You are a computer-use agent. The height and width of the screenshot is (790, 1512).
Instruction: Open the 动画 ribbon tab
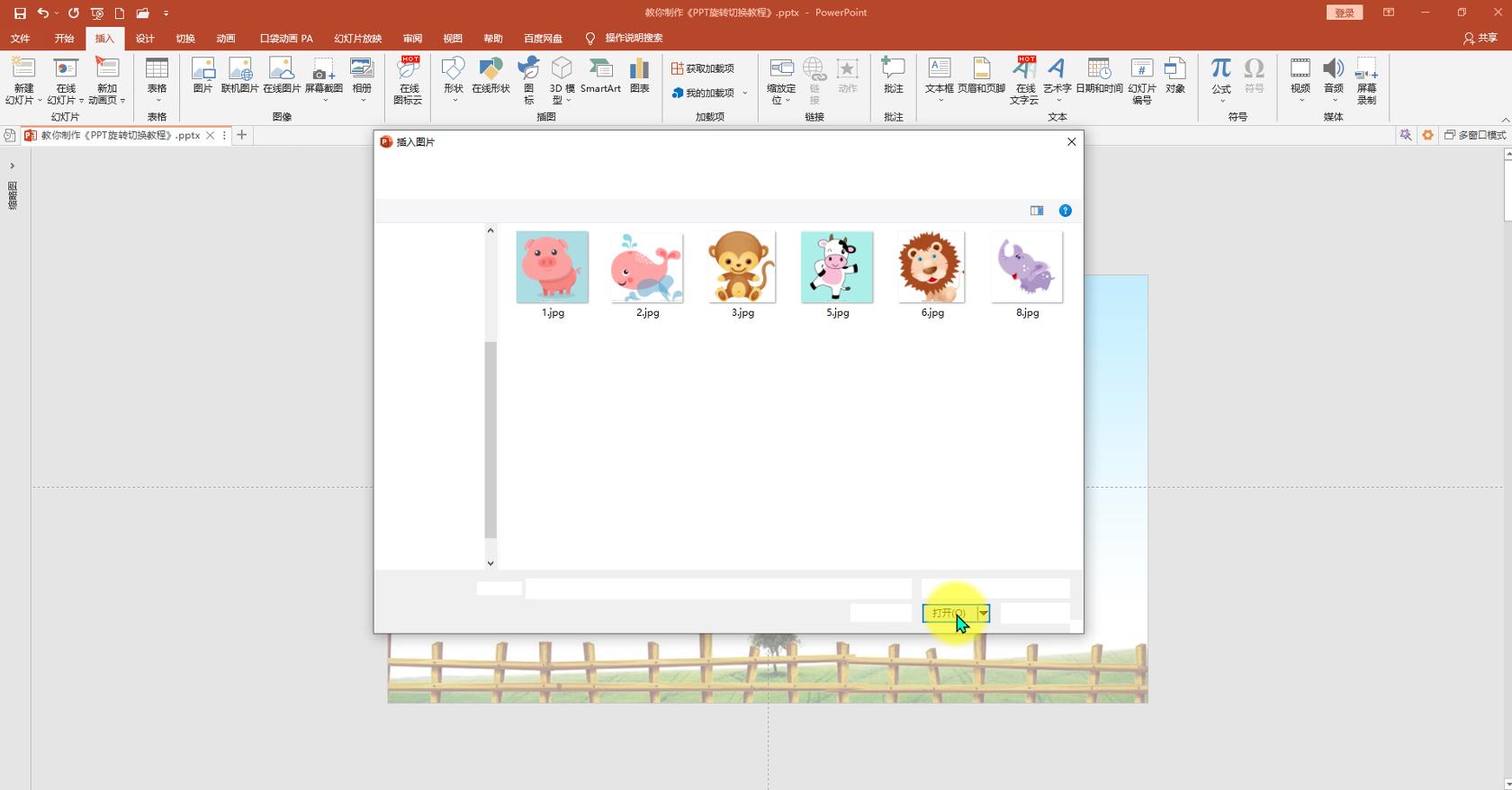coord(226,39)
